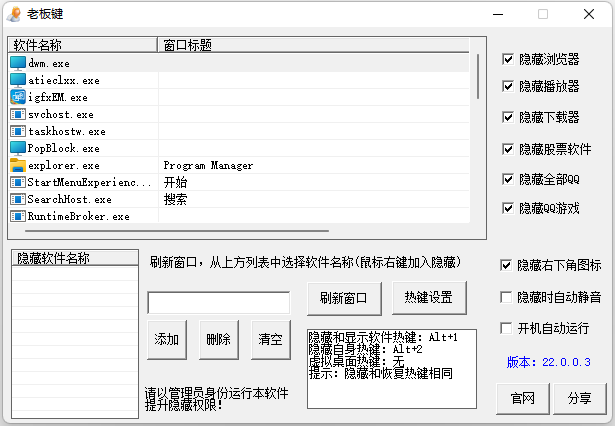Image resolution: width=615 pixels, height=426 pixels.
Task: Click the hotkey info text box
Action: click(392, 369)
